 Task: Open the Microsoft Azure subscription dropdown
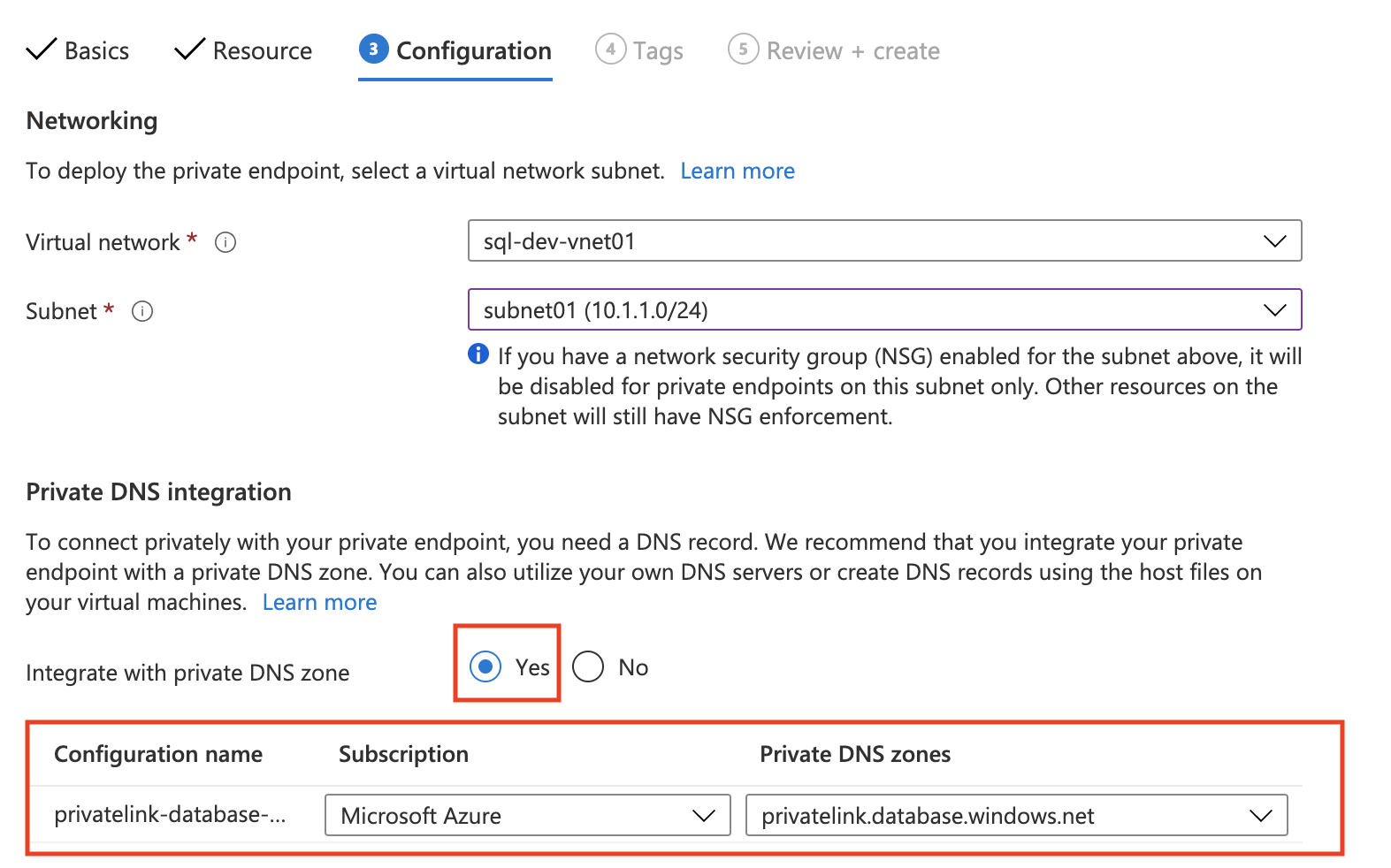click(x=527, y=815)
